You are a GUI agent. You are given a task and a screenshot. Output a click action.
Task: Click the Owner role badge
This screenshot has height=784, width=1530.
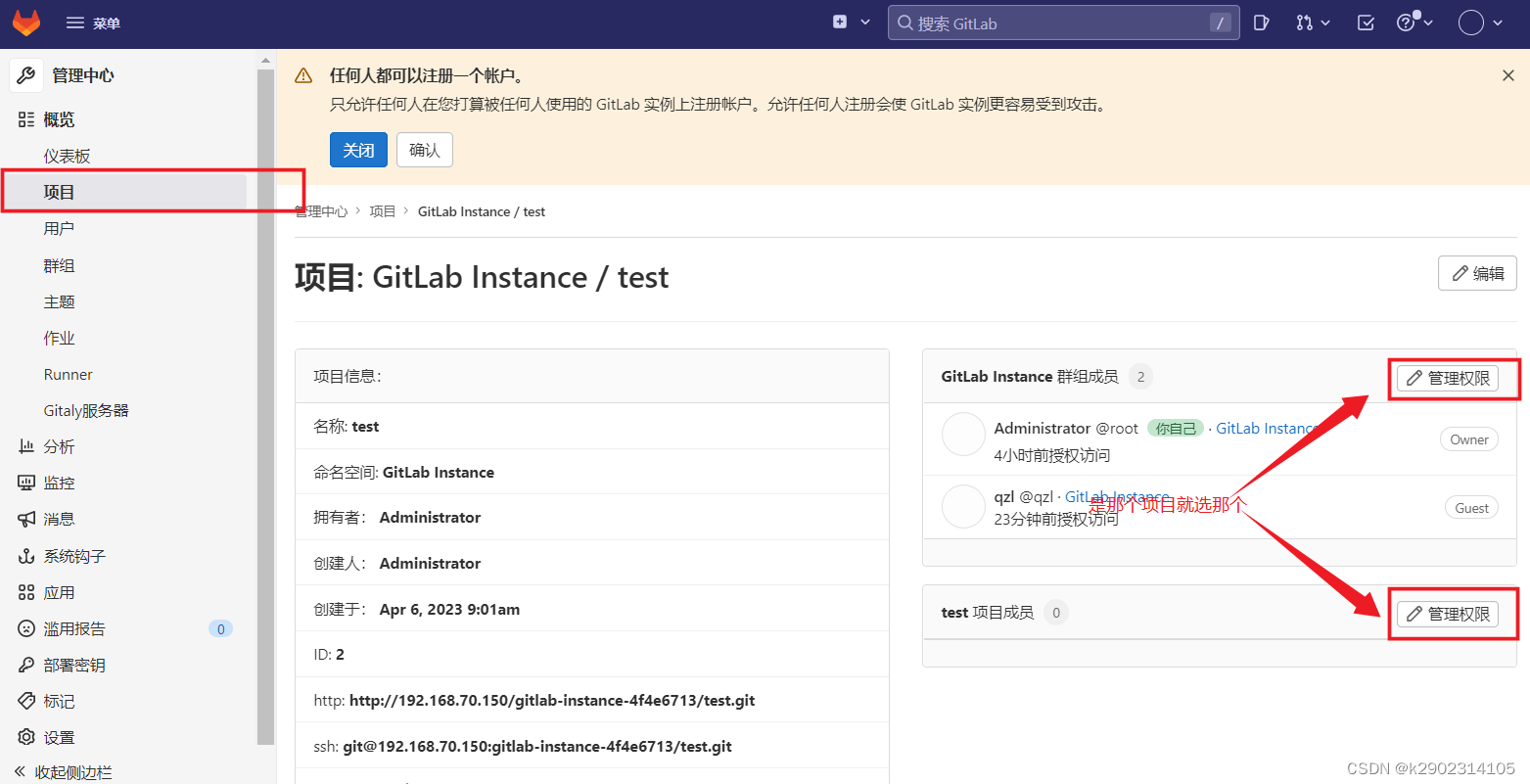[1469, 439]
